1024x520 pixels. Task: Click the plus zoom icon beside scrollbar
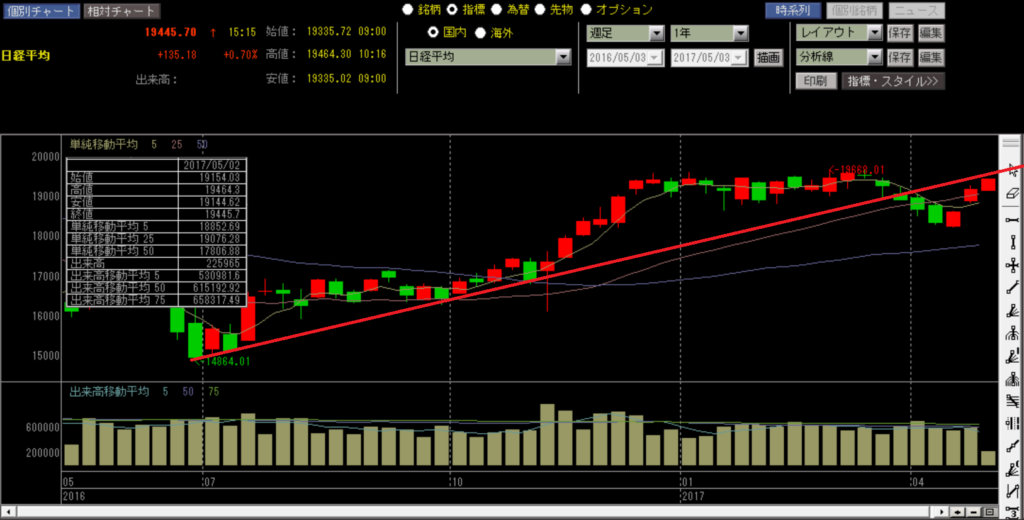(x=959, y=511)
